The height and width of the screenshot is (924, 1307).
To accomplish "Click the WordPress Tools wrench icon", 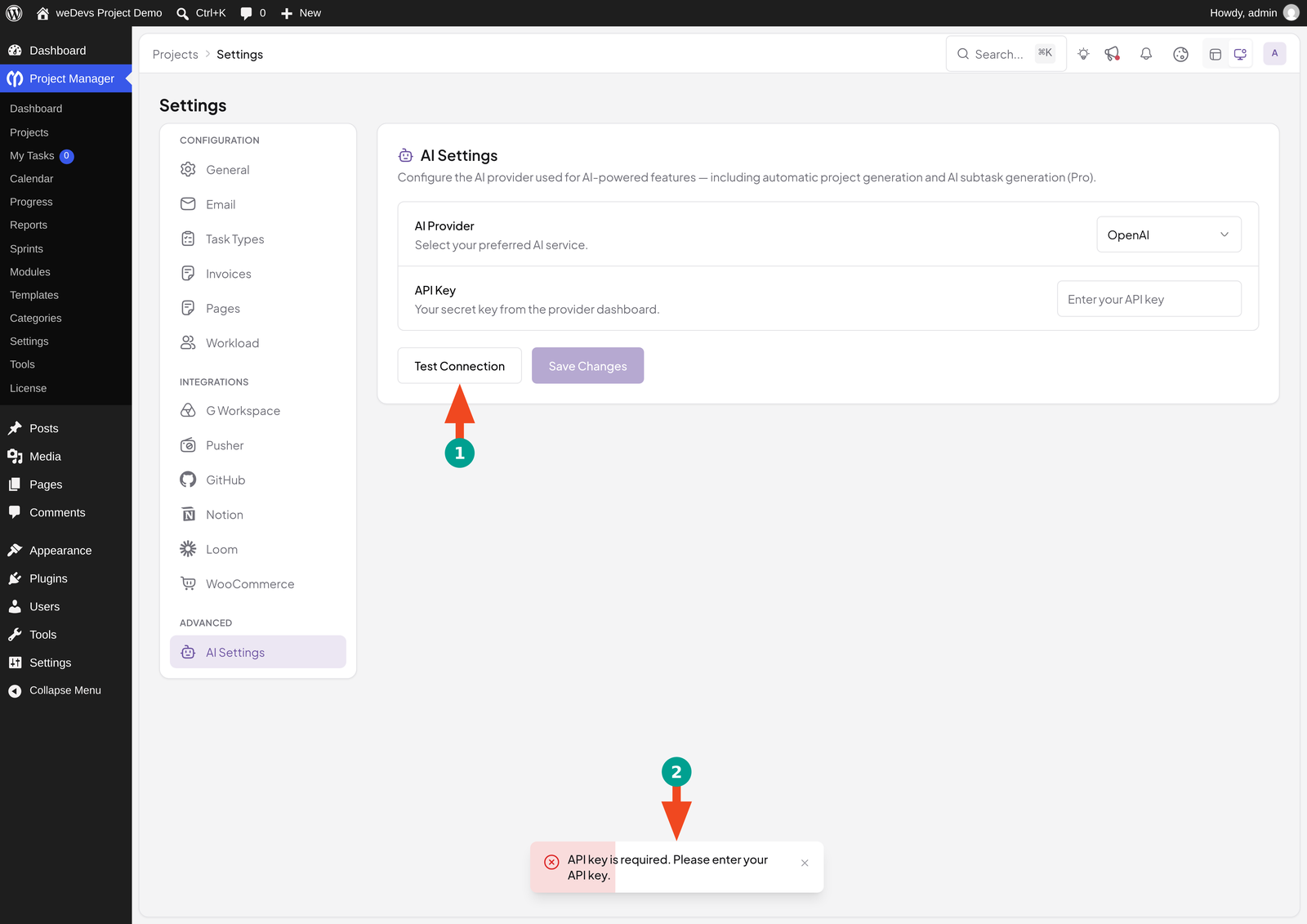I will (x=15, y=635).
